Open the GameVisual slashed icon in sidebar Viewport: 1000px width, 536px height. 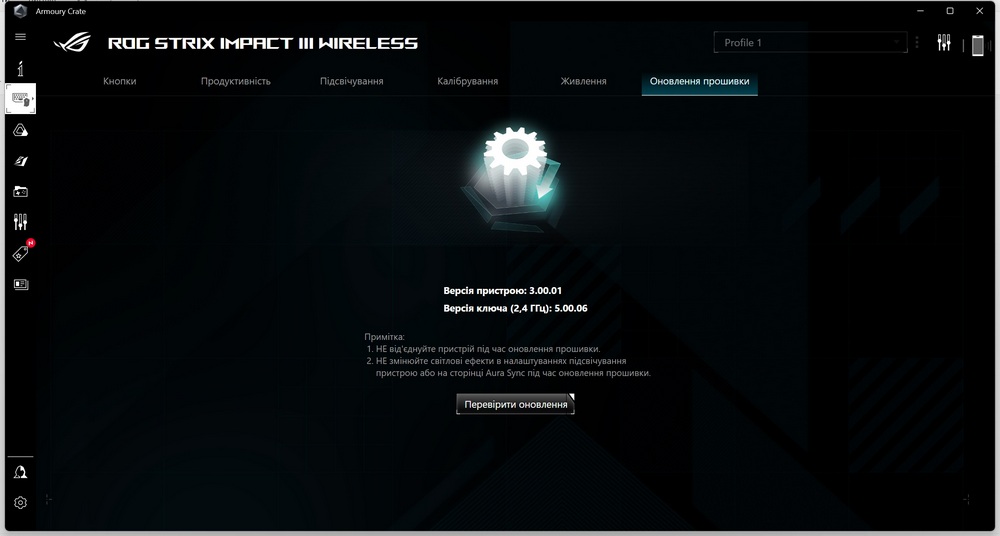tap(20, 161)
